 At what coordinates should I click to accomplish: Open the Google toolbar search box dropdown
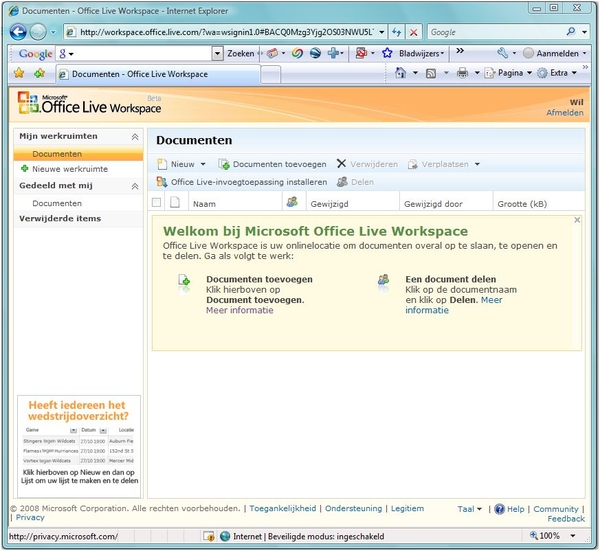pos(217,53)
